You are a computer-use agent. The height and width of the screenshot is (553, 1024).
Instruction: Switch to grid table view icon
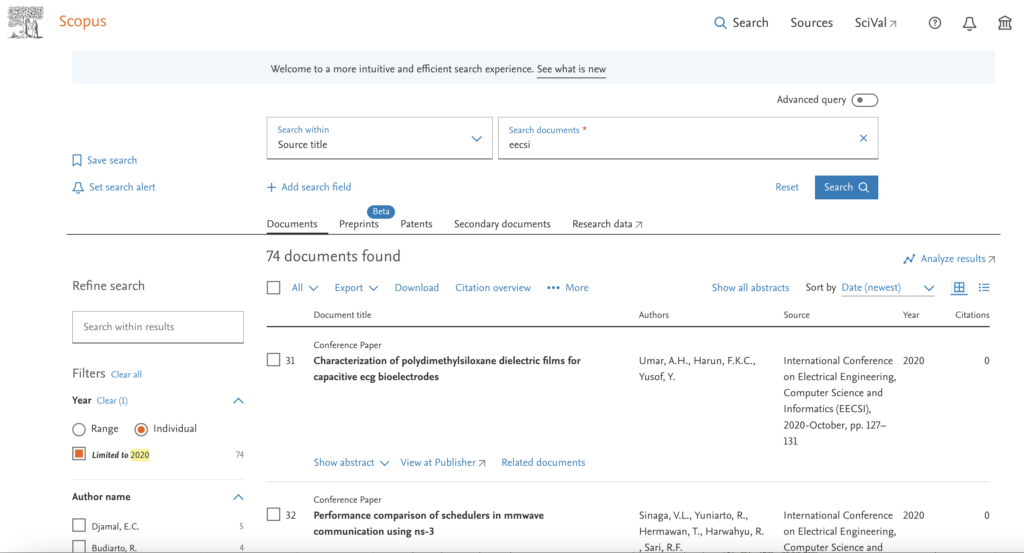click(959, 288)
